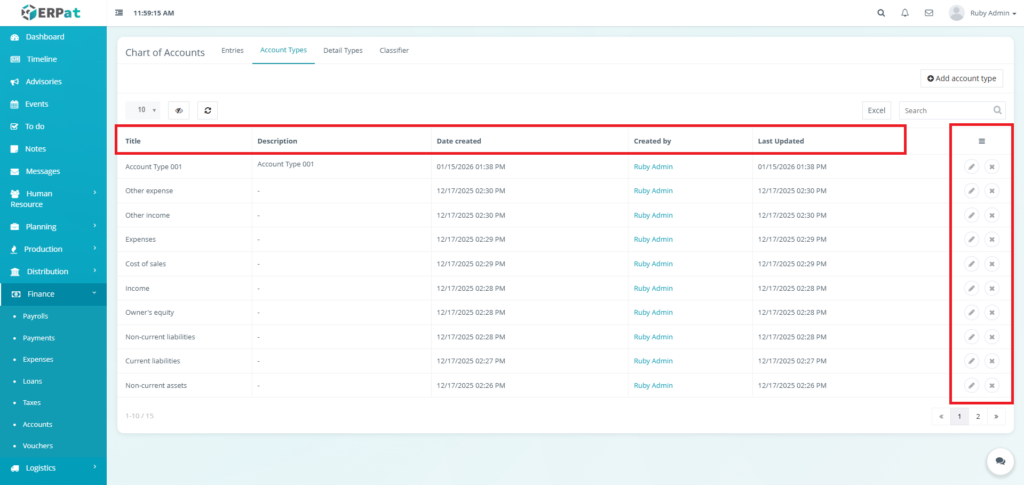Image resolution: width=1024 pixels, height=485 pixels.
Task: Switch to the Entries tab
Action: coord(232,50)
